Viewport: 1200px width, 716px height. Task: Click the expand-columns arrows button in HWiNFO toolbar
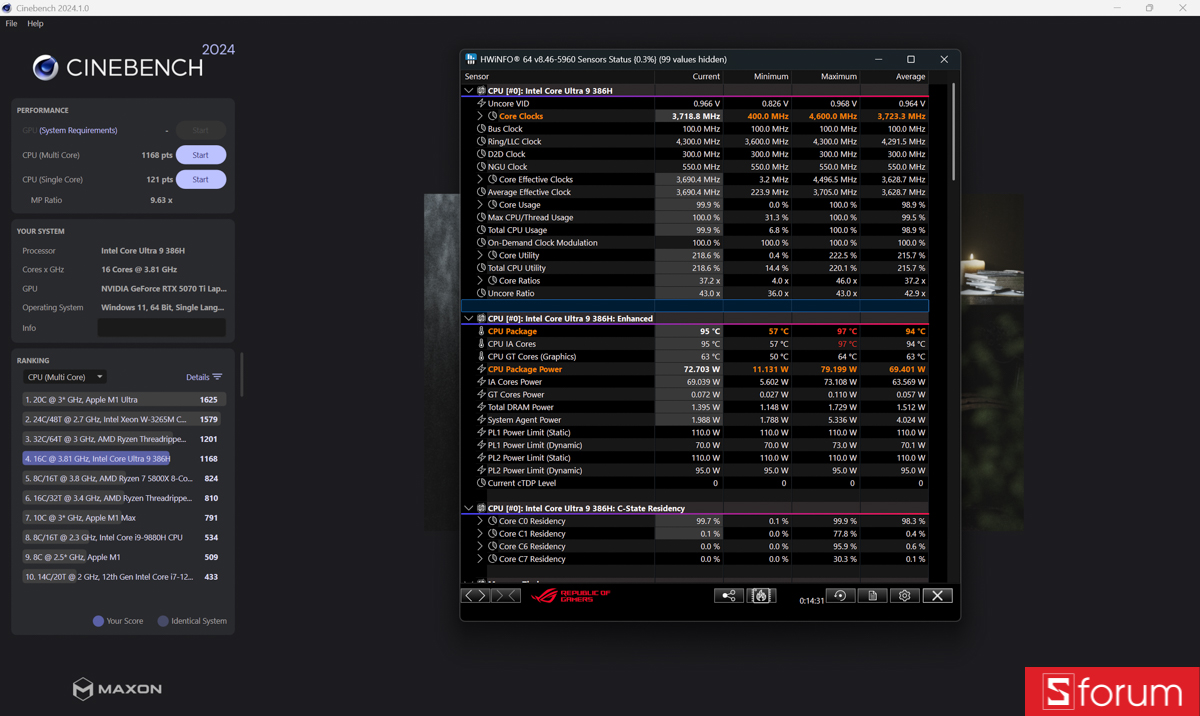[475, 596]
